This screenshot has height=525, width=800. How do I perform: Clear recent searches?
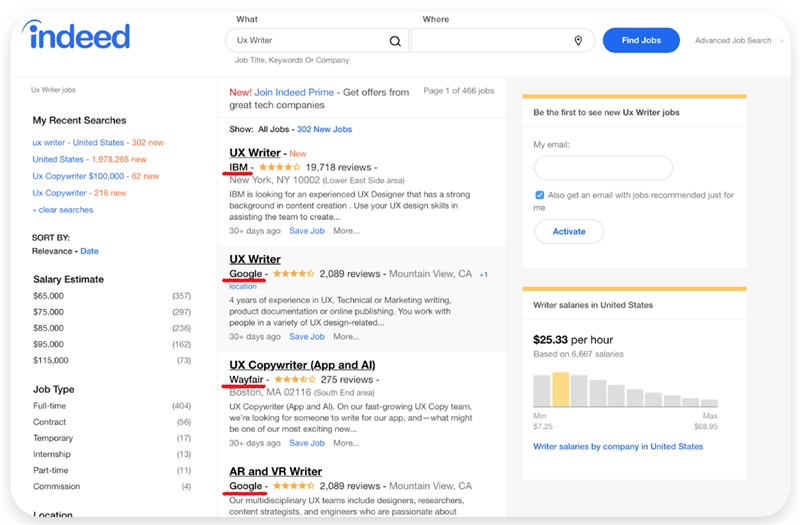(x=63, y=210)
